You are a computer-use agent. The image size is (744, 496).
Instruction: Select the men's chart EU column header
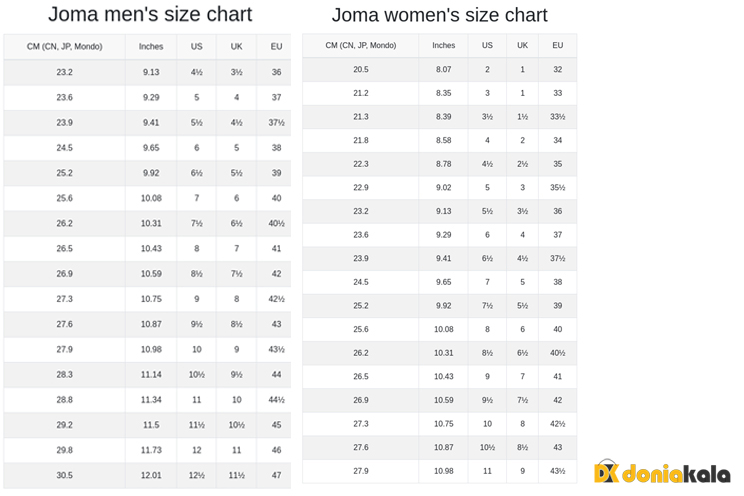click(276, 47)
